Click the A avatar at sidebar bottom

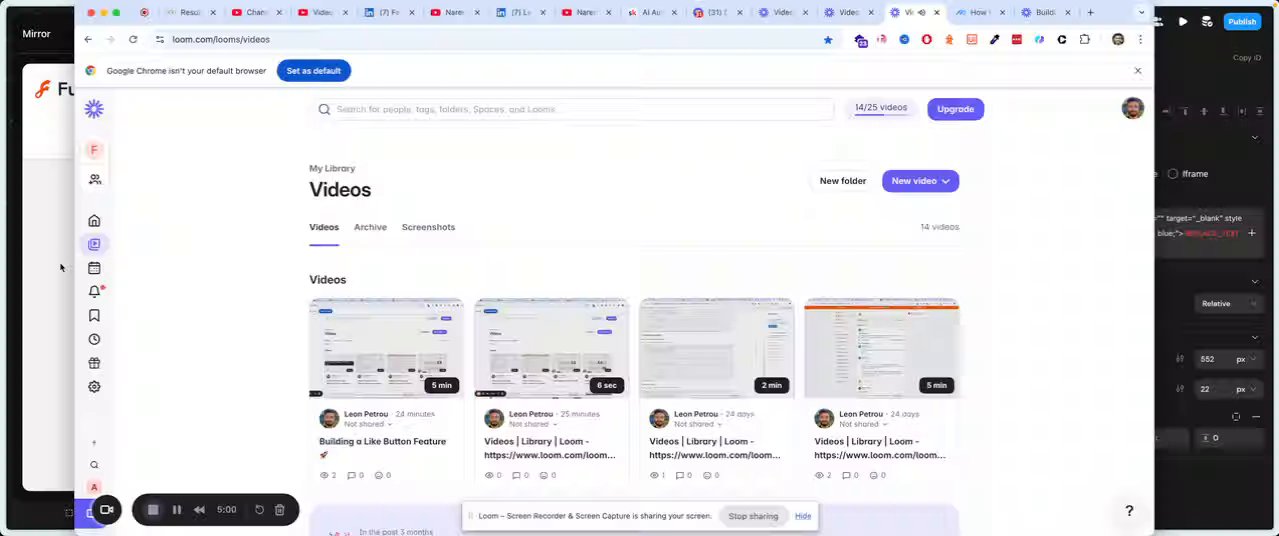tap(94, 487)
